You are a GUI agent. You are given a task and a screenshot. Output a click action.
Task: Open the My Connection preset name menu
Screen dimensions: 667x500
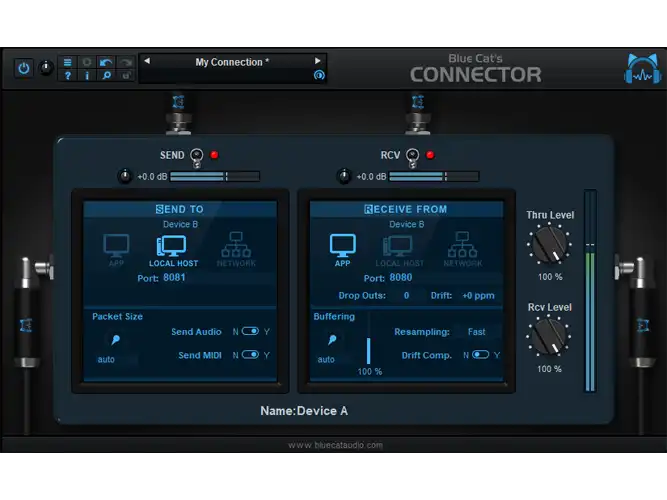pyautogui.click(x=232, y=62)
